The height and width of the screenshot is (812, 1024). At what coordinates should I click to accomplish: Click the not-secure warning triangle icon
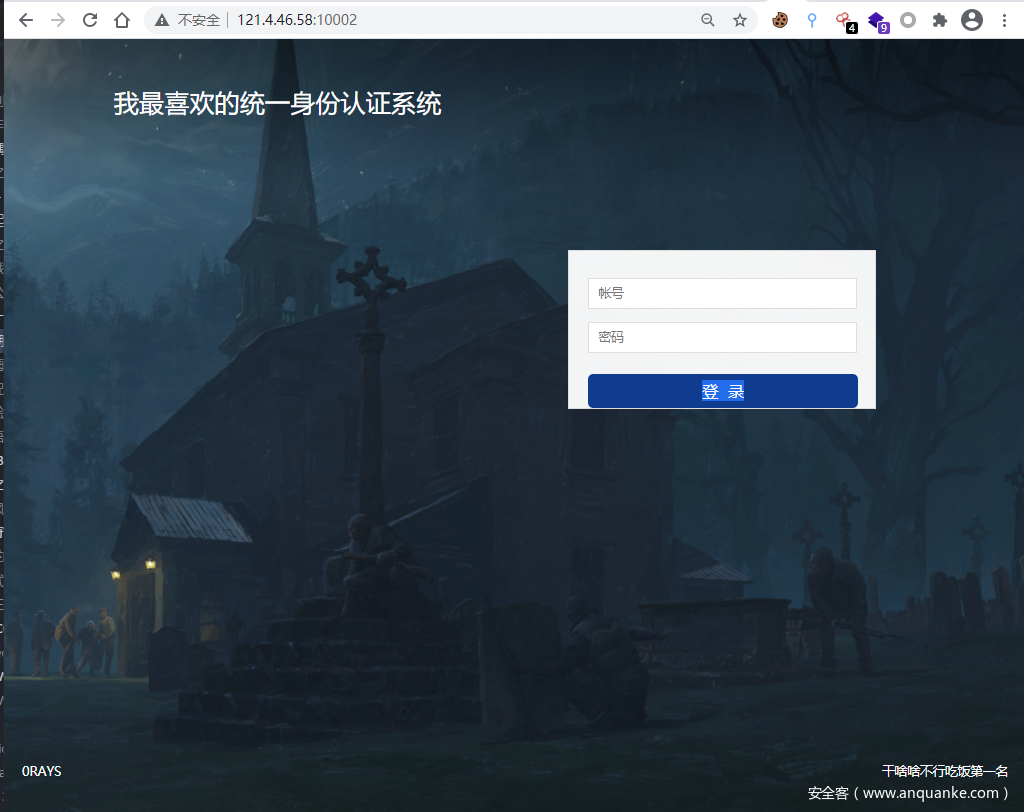pyautogui.click(x=161, y=20)
